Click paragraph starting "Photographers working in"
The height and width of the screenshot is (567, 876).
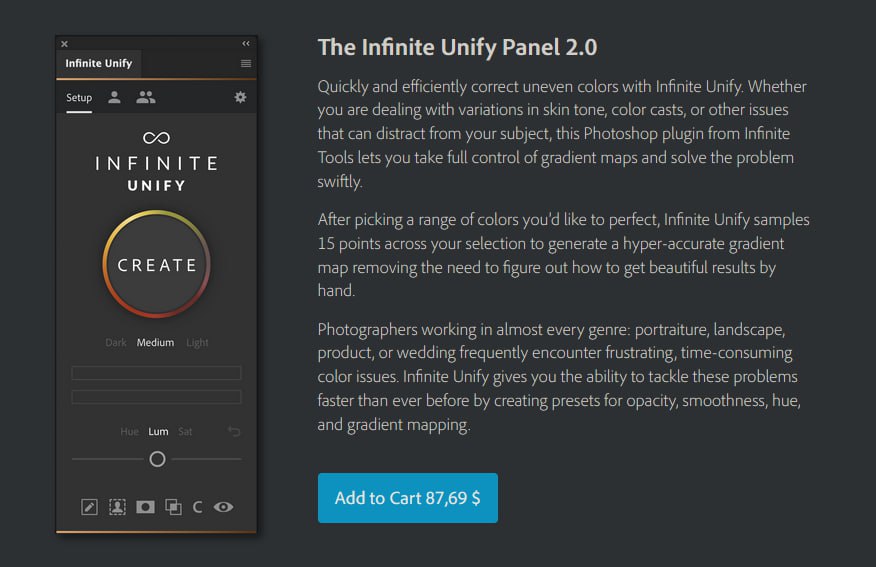559,377
